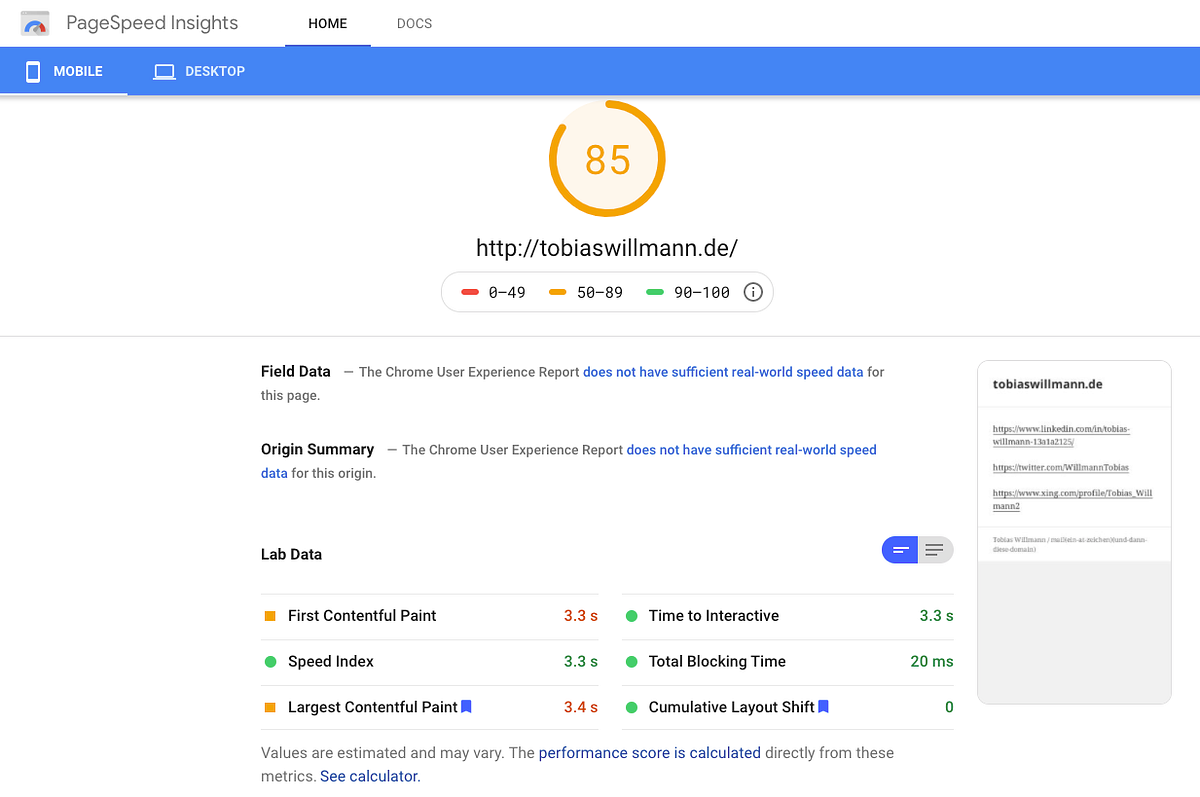Select the compact Lab Data view toggle

pyautogui.click(x=900, y=550)
